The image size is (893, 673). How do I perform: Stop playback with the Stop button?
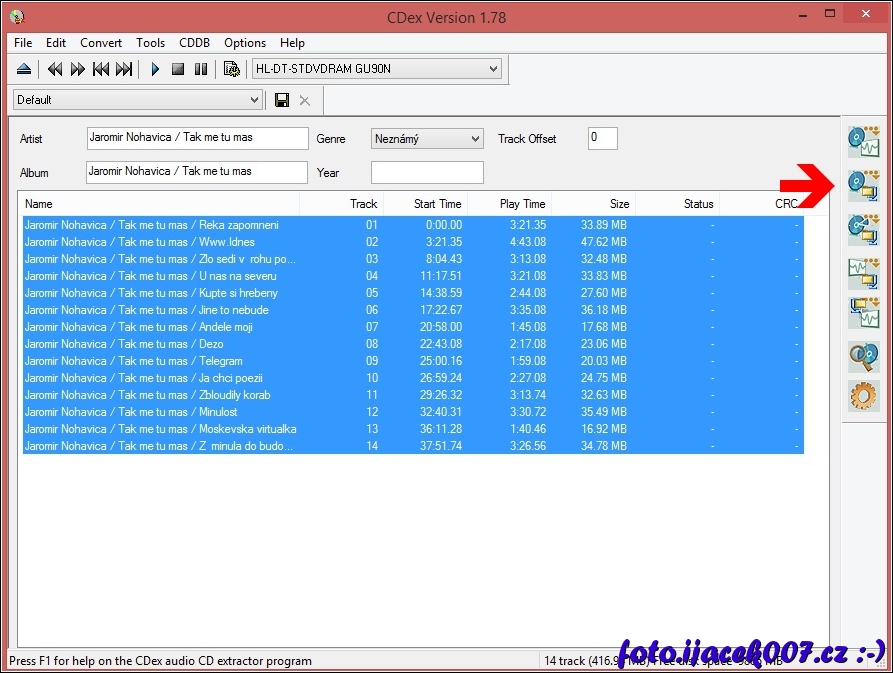click(x=178, y=69)
